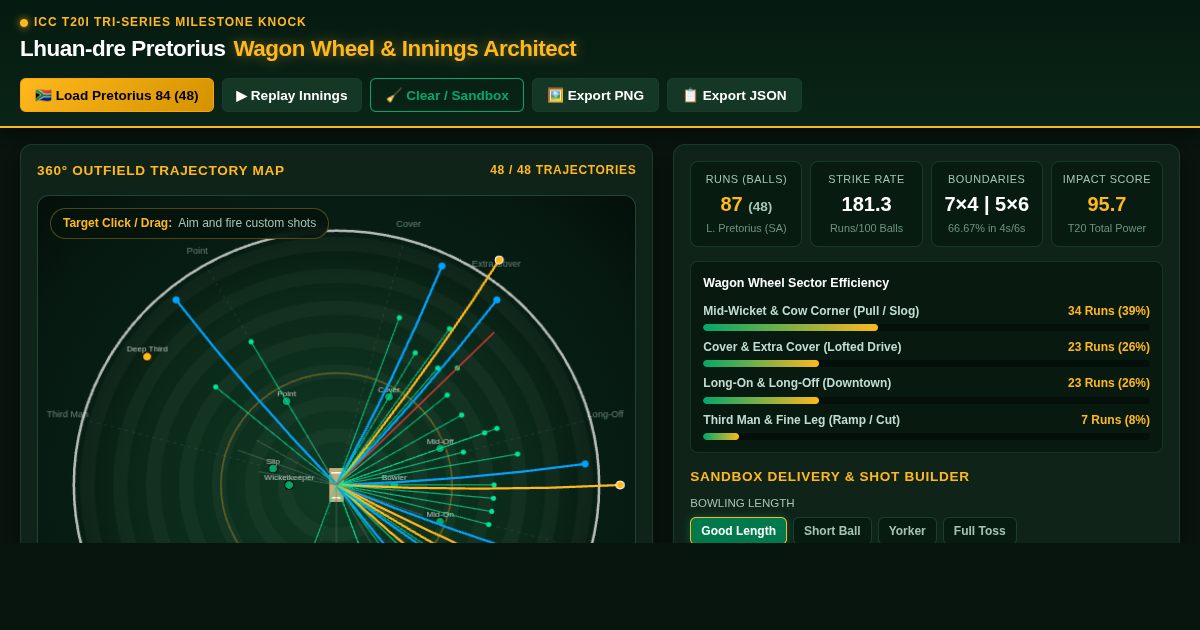Click the 7 Runs (8%) value
1200x630 pixels.
1115,420
